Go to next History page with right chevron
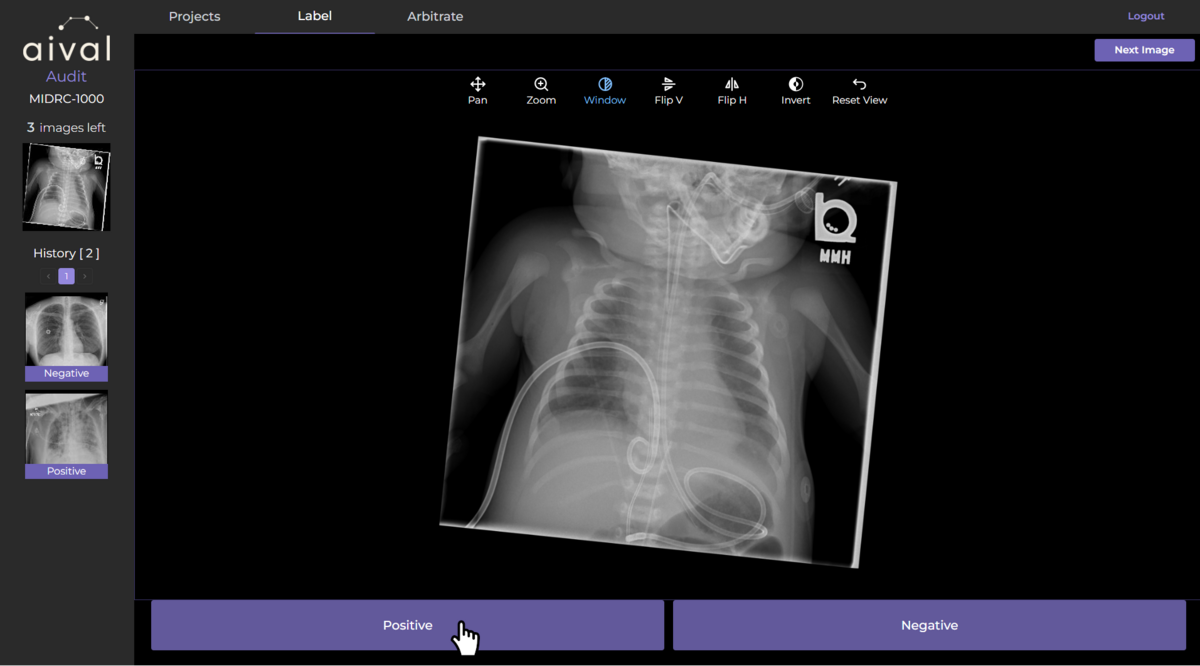This screenshot has width=1200, height=666. [83, 276]
